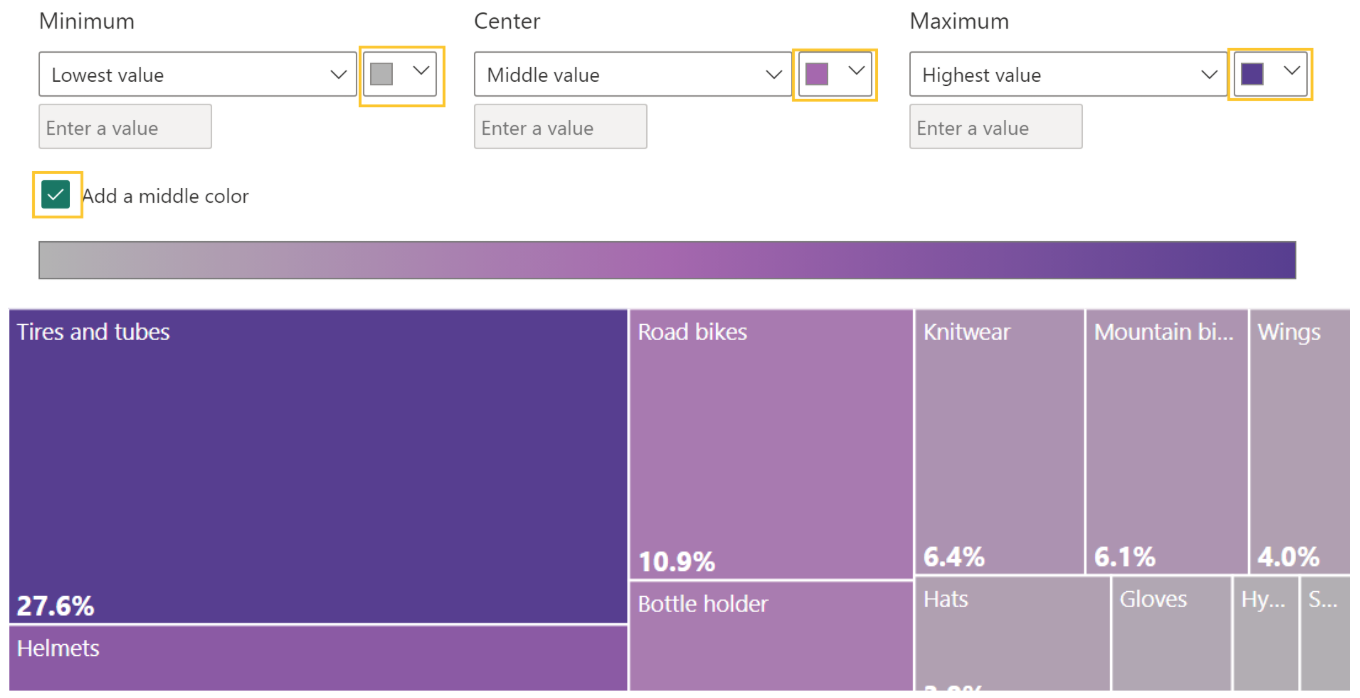
Task: Select the Road bikes treemap tile
Action: 771,444
